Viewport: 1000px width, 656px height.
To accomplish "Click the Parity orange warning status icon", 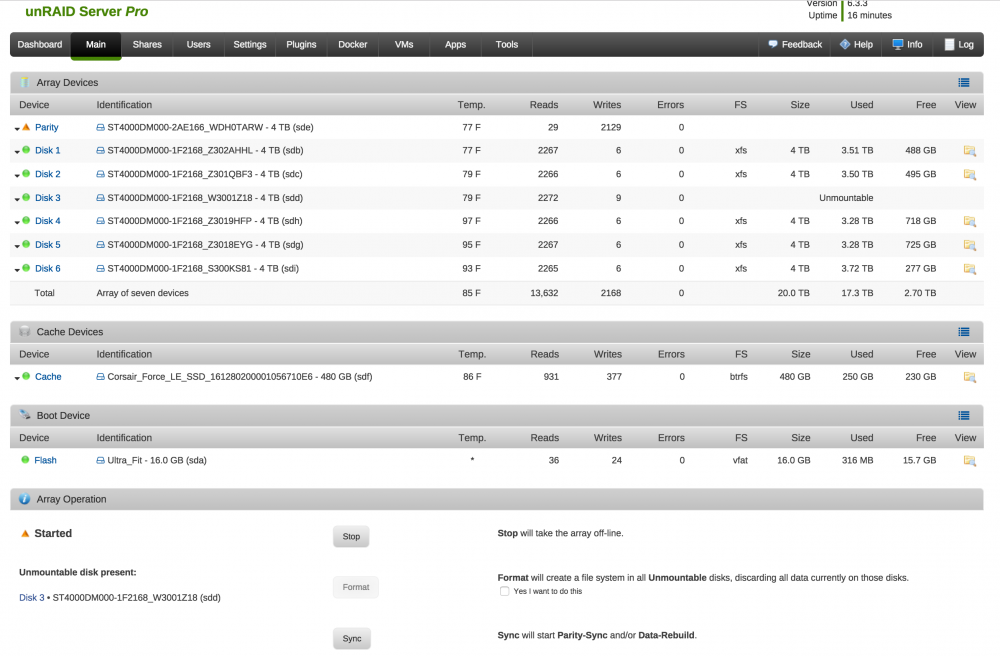I will click(26, 127).
